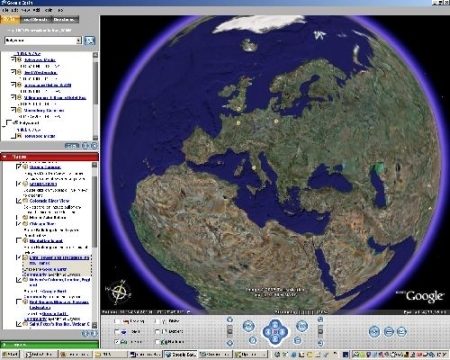Switch to the Local Search tab
Screen dimensions: 450x360
point(36,20)
